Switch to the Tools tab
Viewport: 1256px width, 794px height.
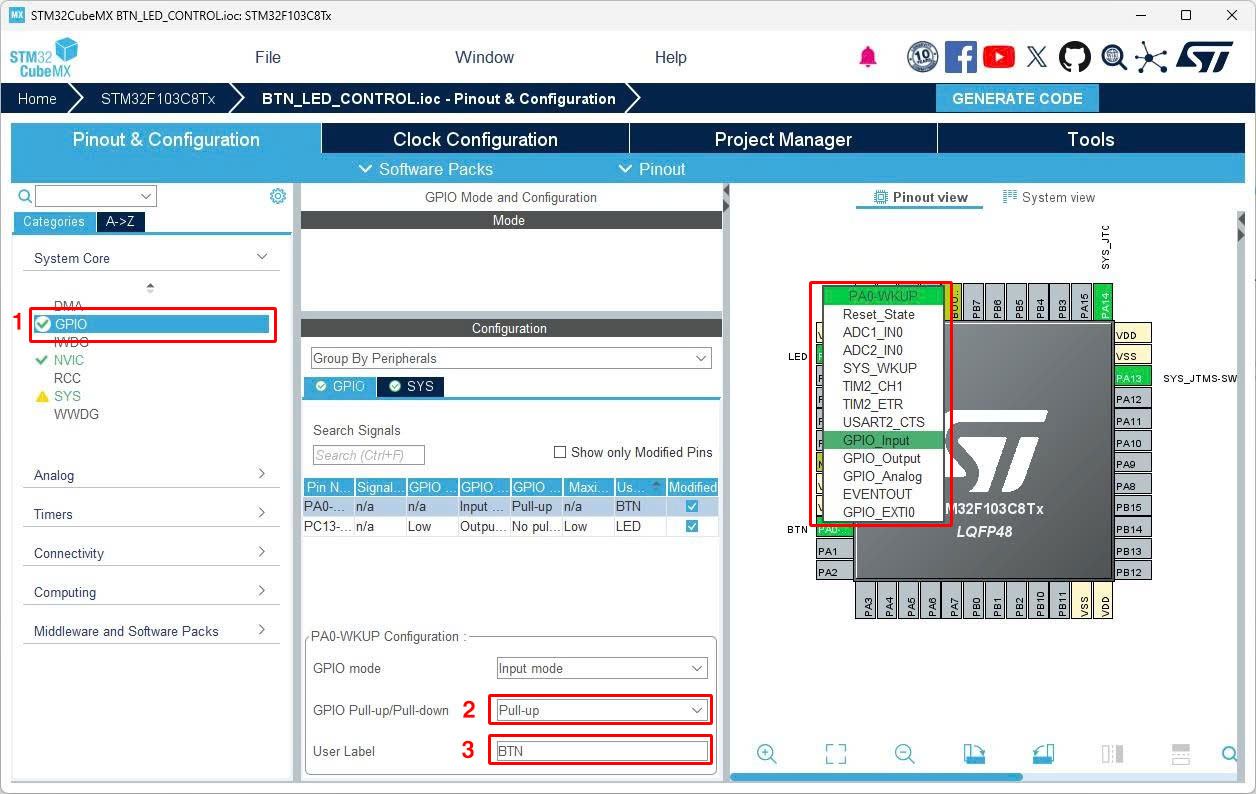tap(1091, 139)
